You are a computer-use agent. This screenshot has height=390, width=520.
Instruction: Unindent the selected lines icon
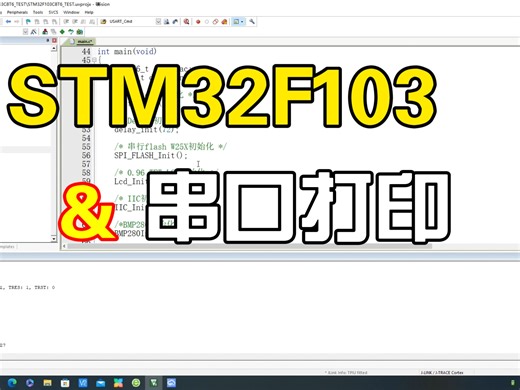tap(75, 22)
